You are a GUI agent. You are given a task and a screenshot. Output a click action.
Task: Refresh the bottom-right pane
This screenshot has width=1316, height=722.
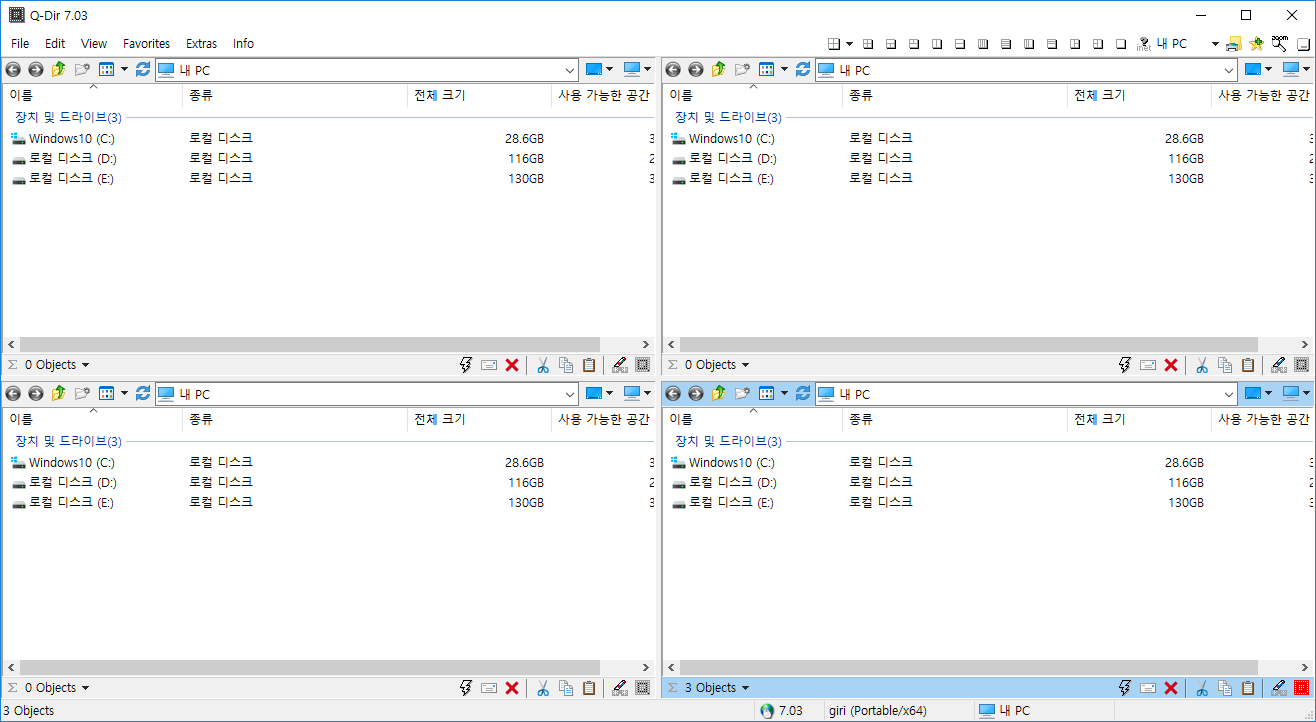pos(803,394)
